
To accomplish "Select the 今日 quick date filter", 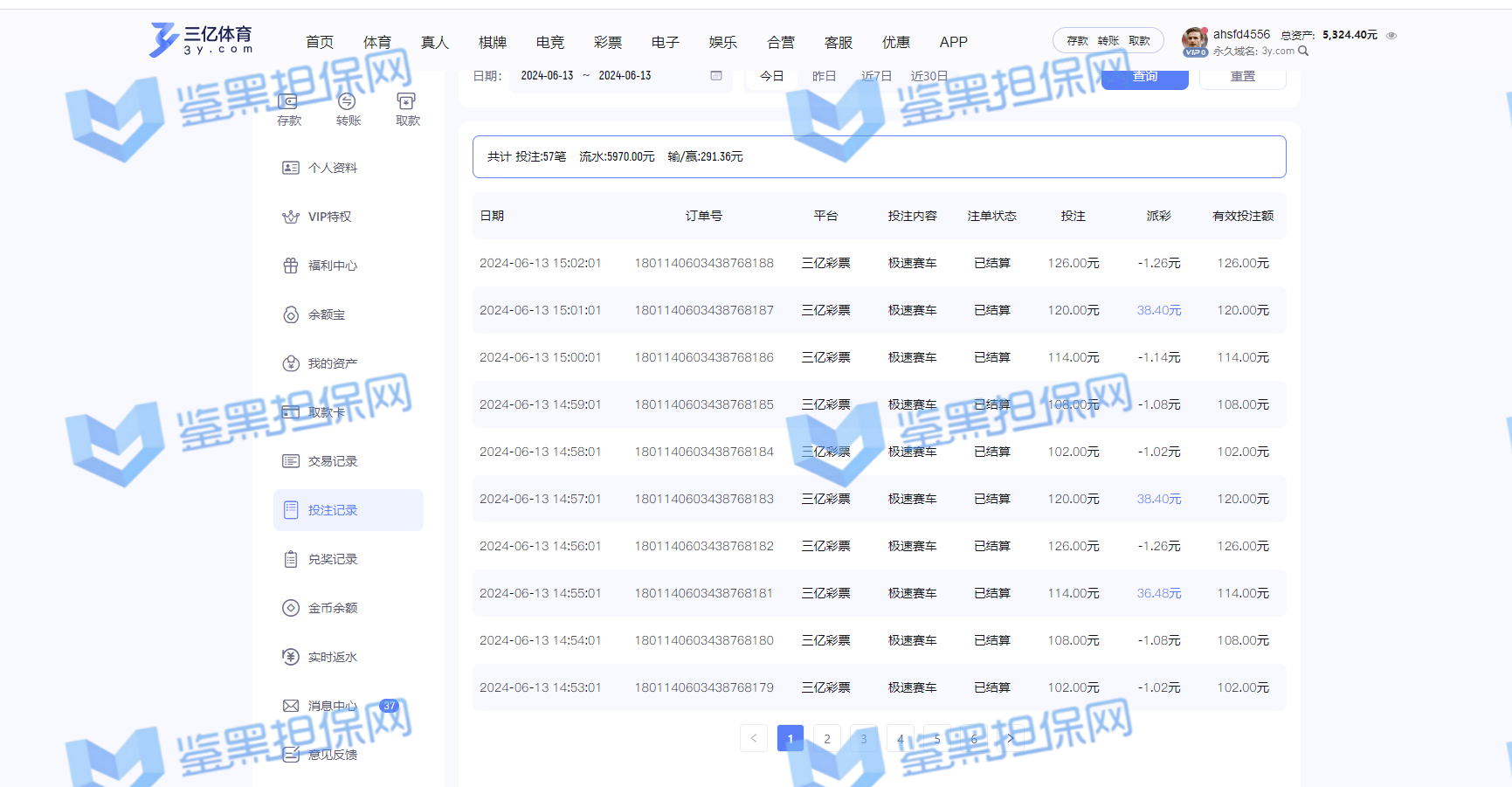I will (771, 77).
